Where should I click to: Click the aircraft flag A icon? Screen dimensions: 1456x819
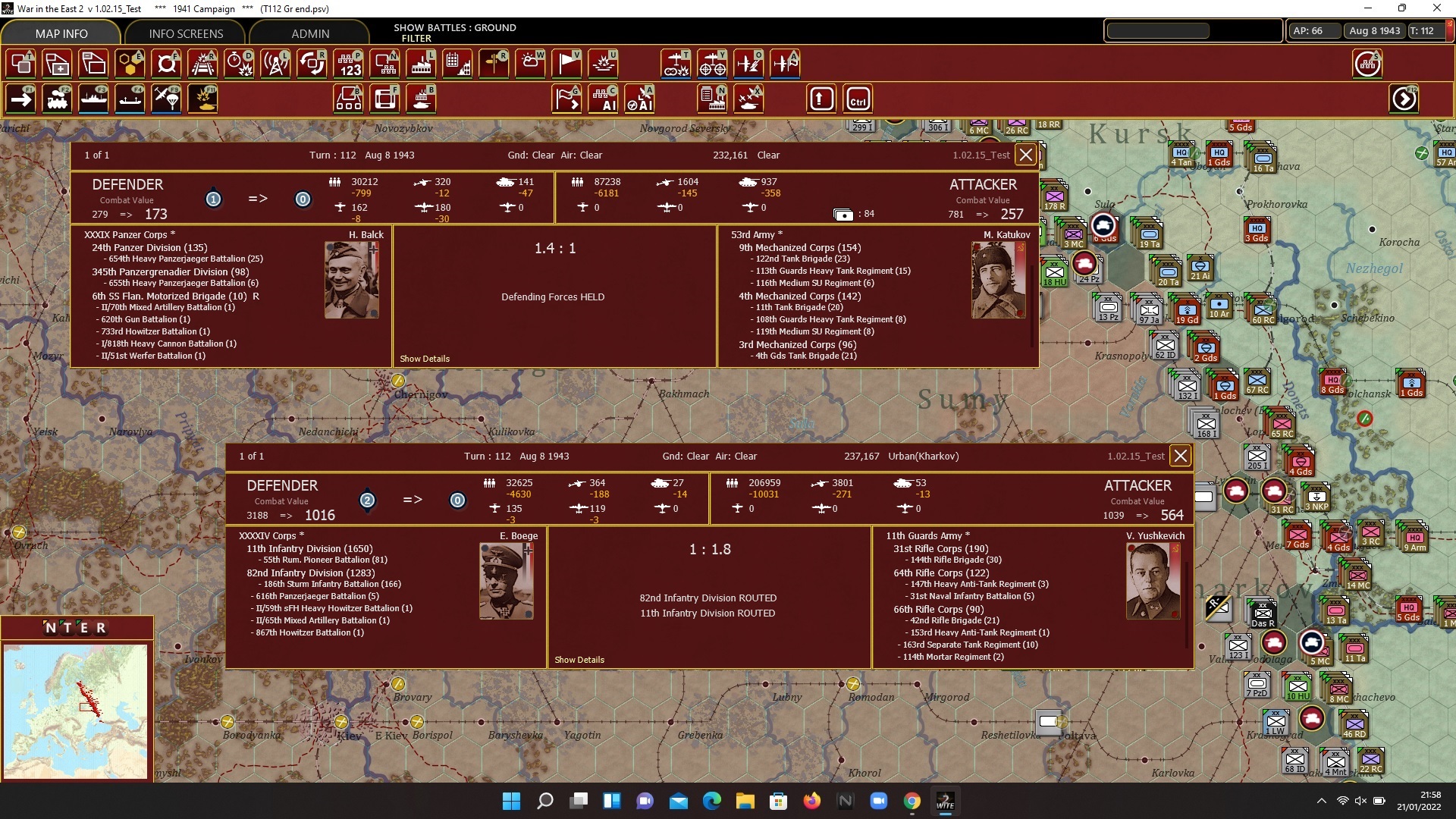coord(785,64)
